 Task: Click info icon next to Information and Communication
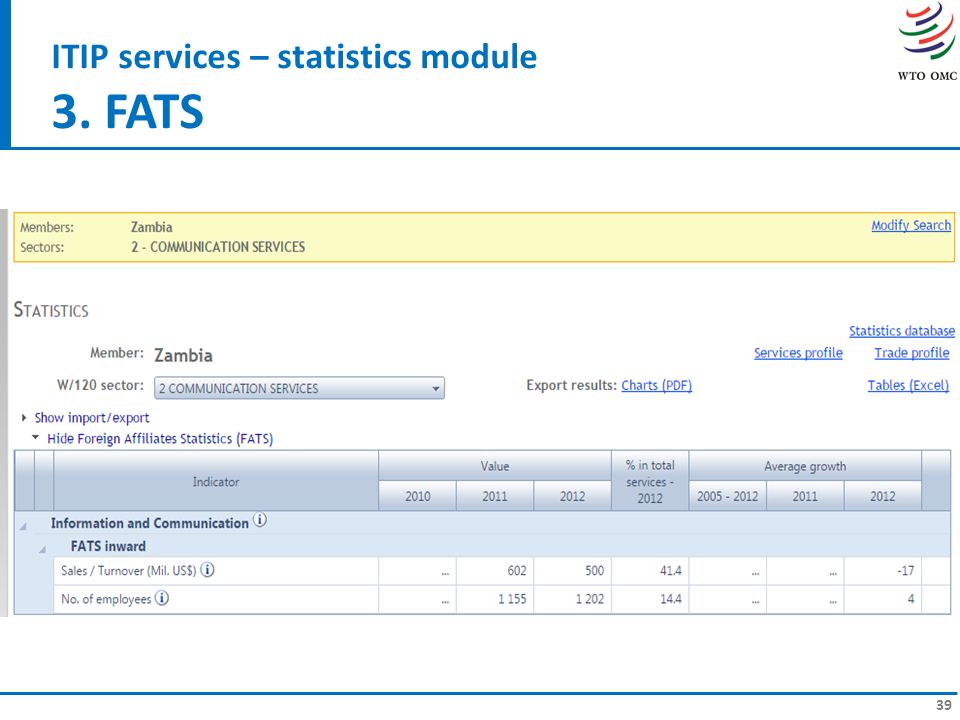(260, 520)
